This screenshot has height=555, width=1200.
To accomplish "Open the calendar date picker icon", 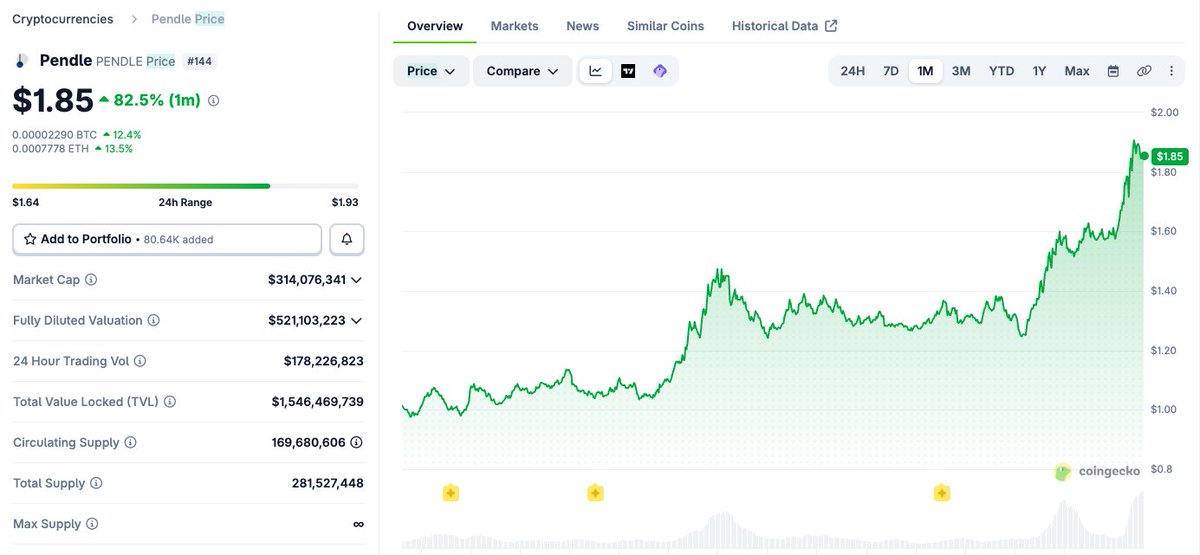I will pos(1113,71).
